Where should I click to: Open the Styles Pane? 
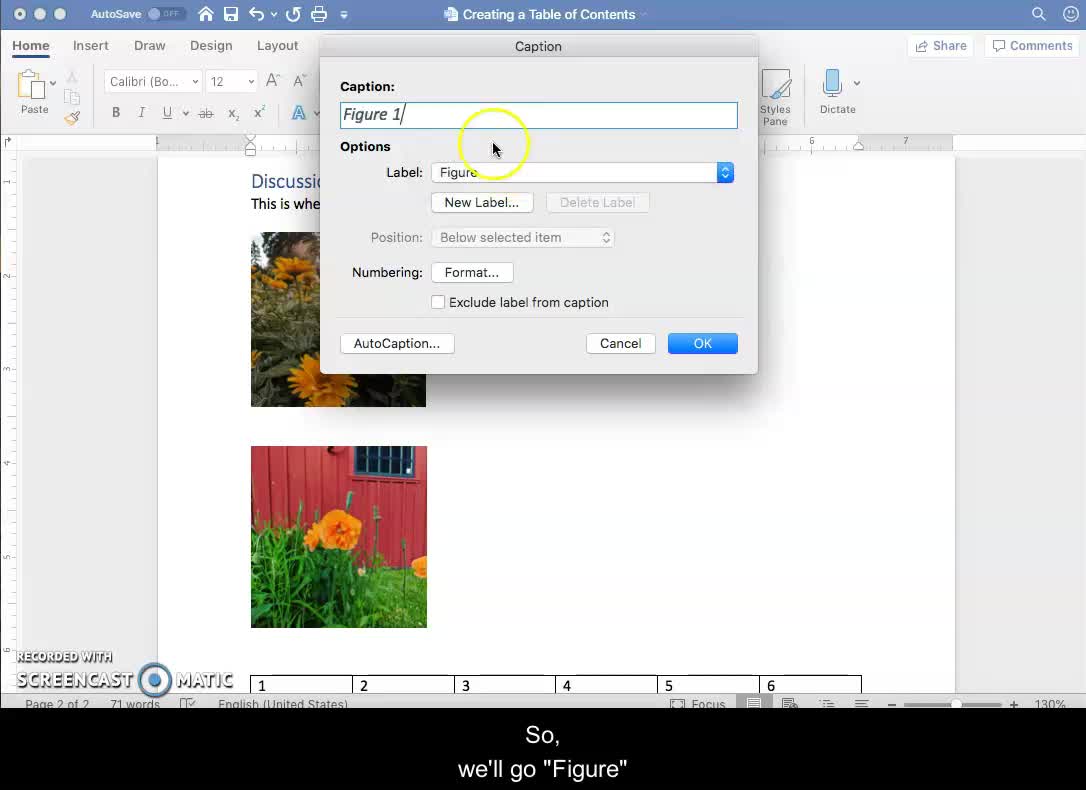click(775, 97)
